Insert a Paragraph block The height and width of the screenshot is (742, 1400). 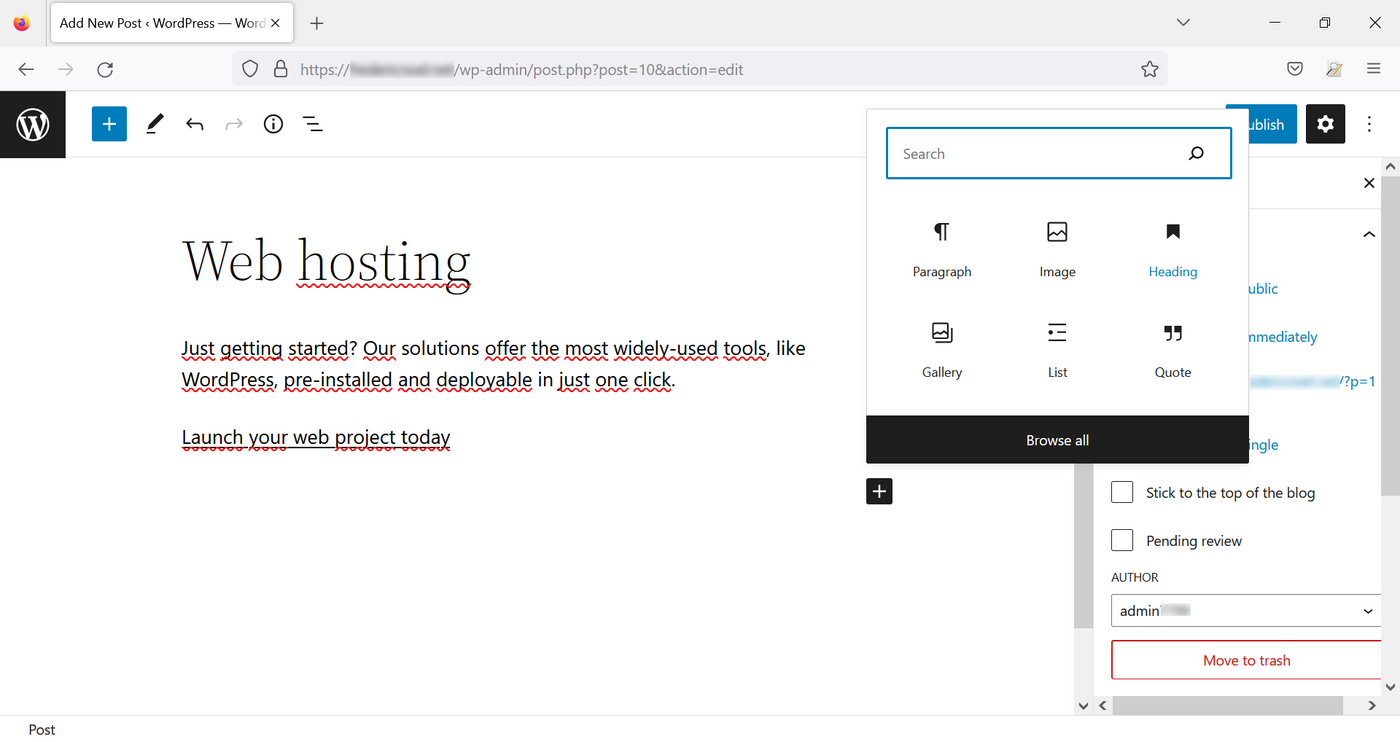tap(941, 248)
